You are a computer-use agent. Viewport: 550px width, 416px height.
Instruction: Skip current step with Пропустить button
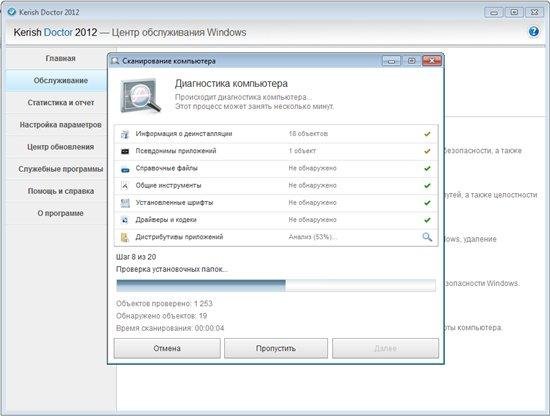coord(276,348)
